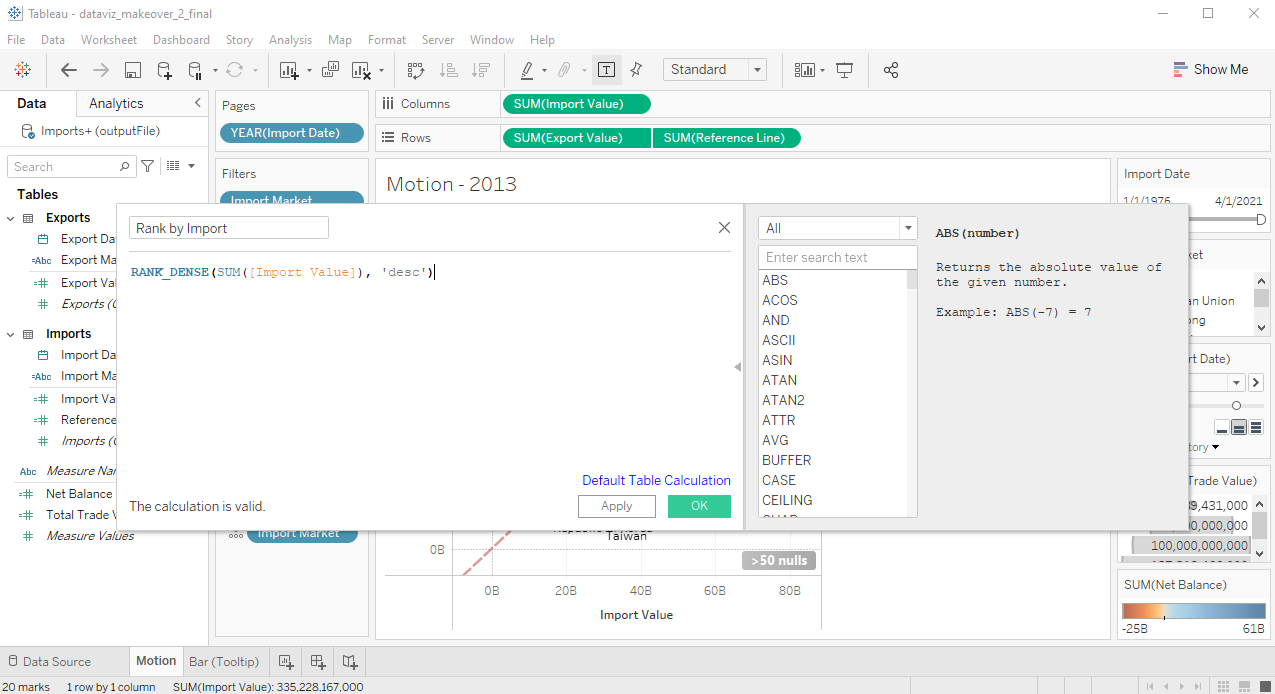1275x694 pixels.
Task: Click OK in the calculation editor
Action: pyautogui.click(x=699, y=506)
